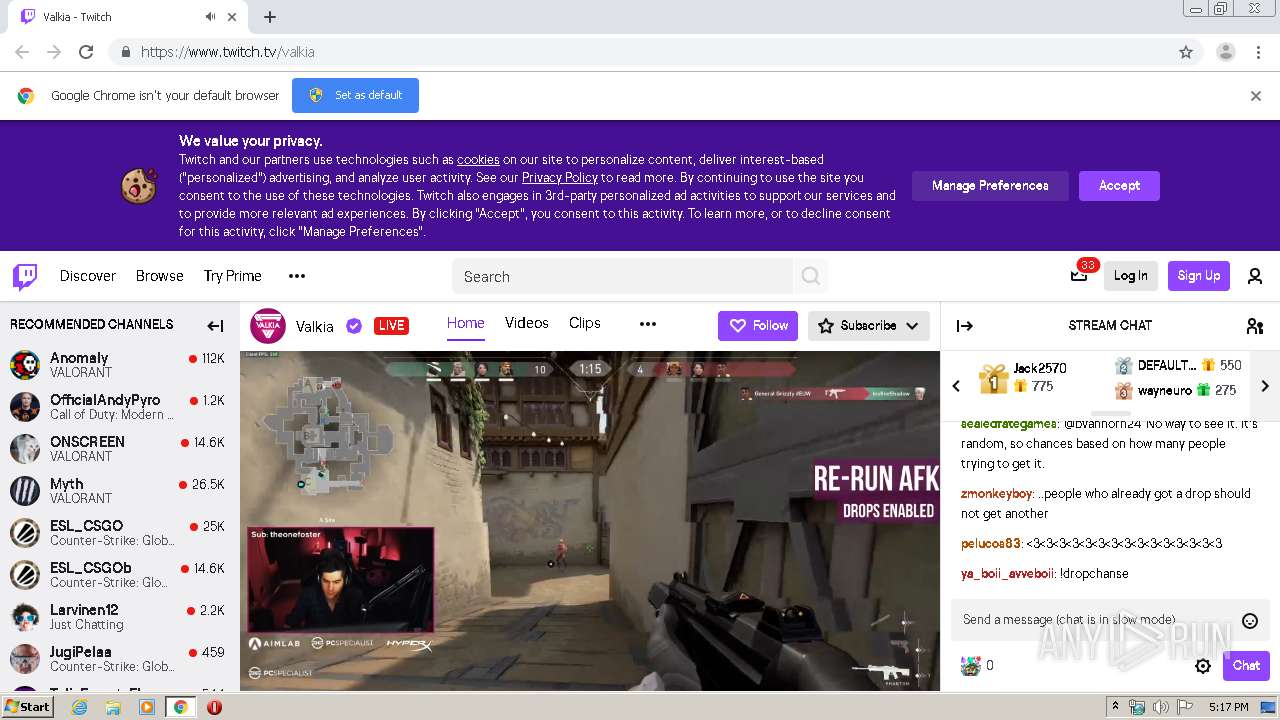This screenshot has height=720, width=1280.
Task: Click Manage Preferences in privacy banner
Action: coord(990,186)
